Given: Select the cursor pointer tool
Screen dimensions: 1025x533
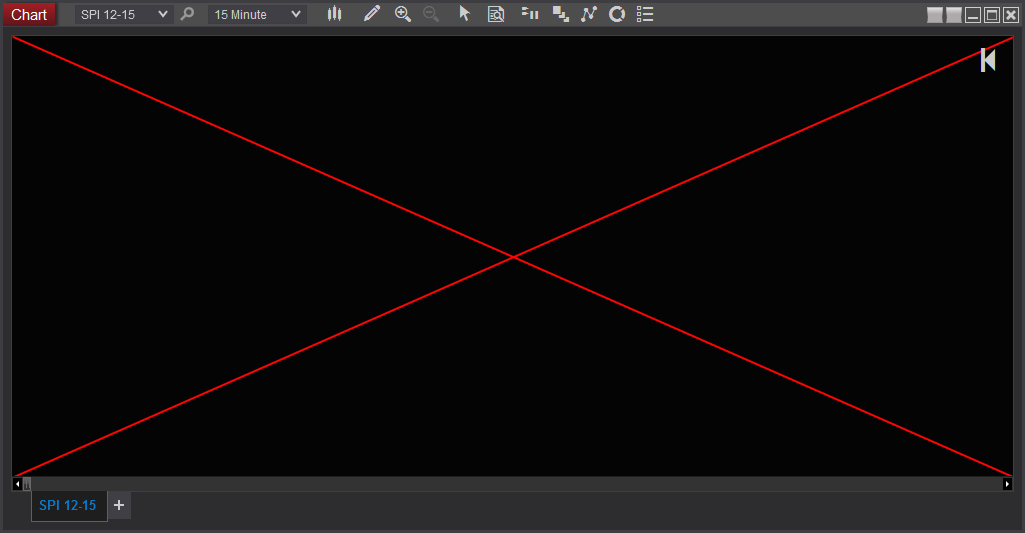Looking at the screenshot, I should [x=464, y=14].
